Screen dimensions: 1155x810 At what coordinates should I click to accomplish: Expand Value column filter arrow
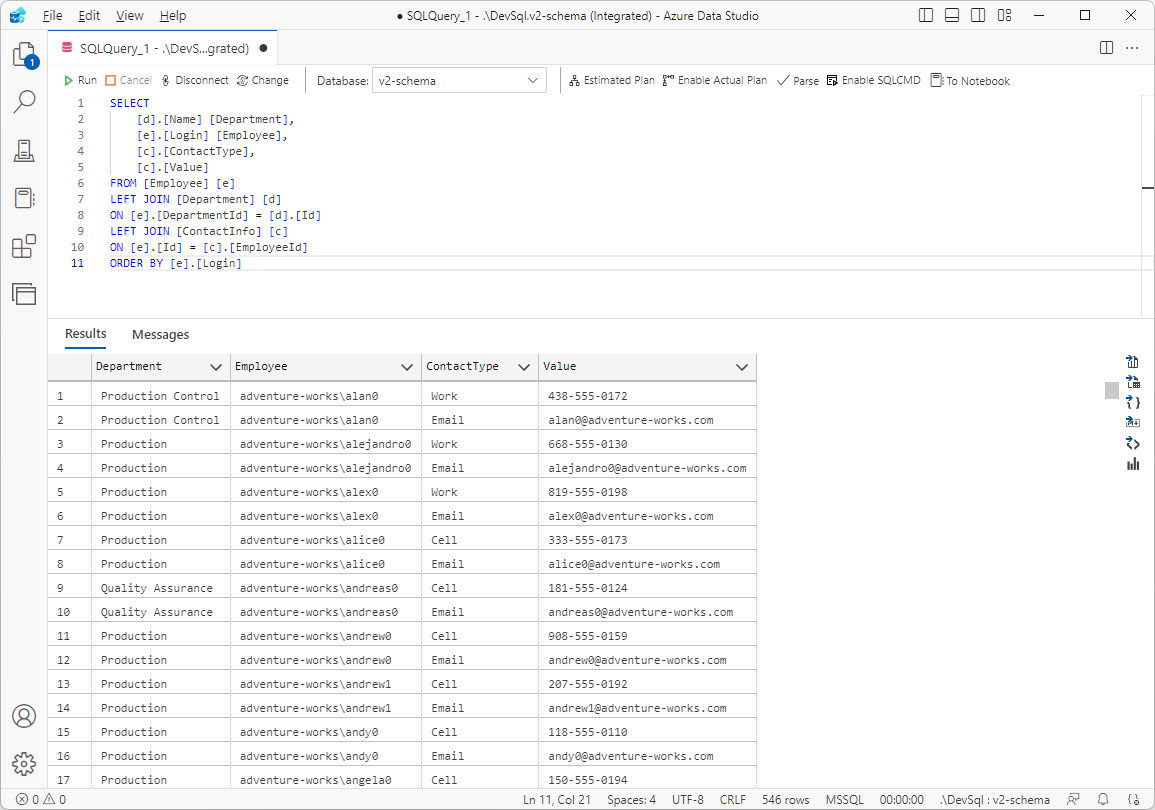point(742,367)
